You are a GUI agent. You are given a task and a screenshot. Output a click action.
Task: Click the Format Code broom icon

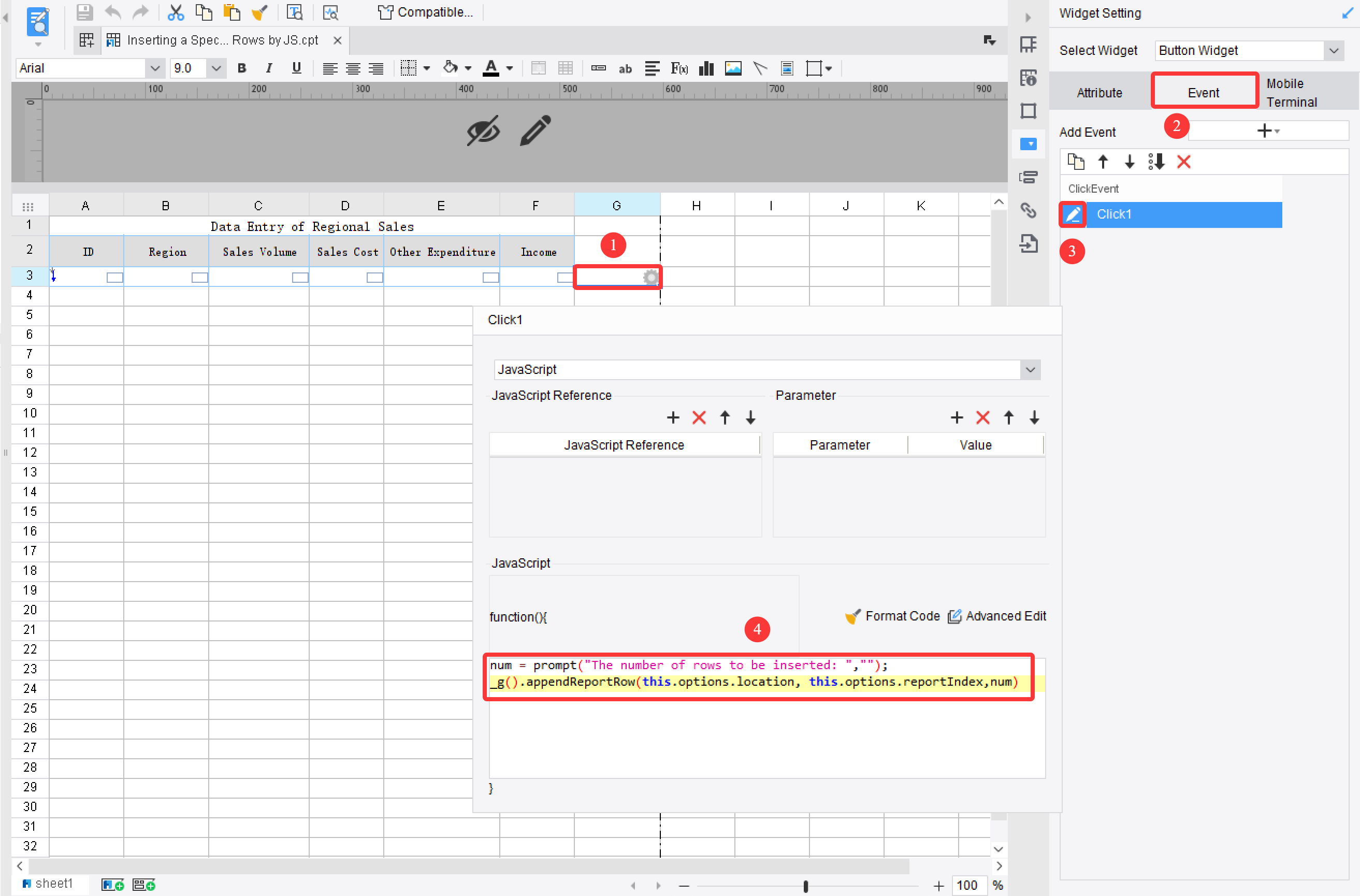pos(852,616)
